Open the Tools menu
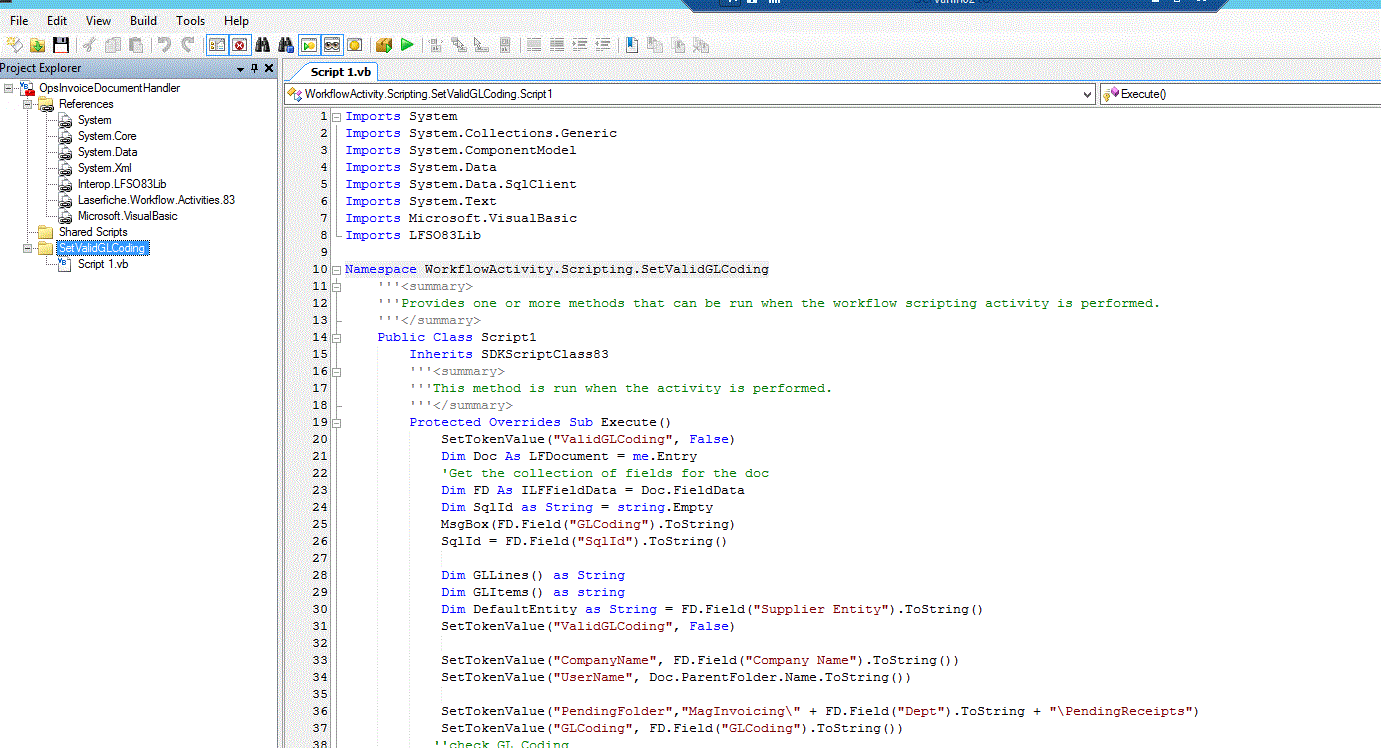This screenshot has height=748, width=1381. tap(190, 20)
